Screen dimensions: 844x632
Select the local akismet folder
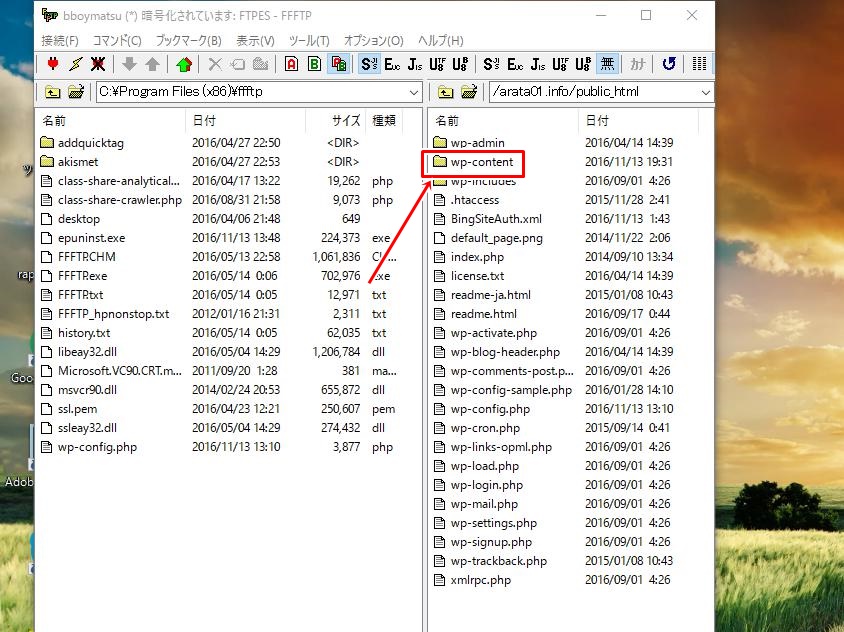(69, 161)
